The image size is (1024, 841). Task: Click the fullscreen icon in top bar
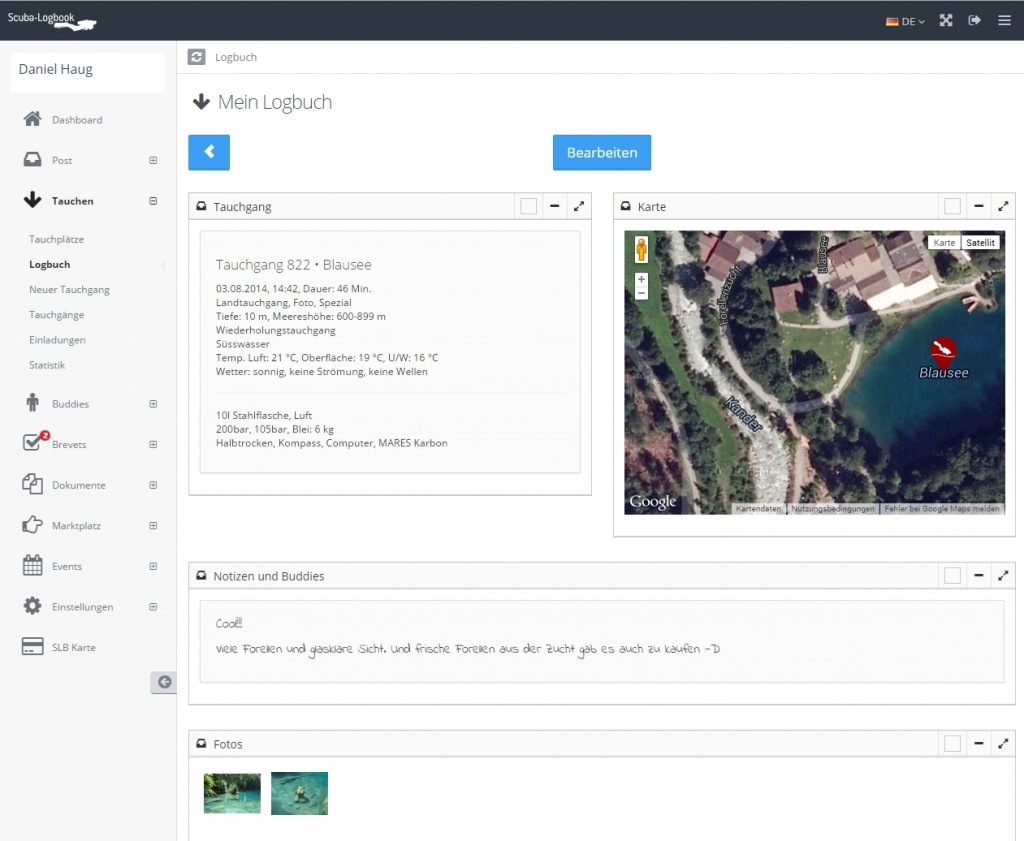tap(946, 20)
